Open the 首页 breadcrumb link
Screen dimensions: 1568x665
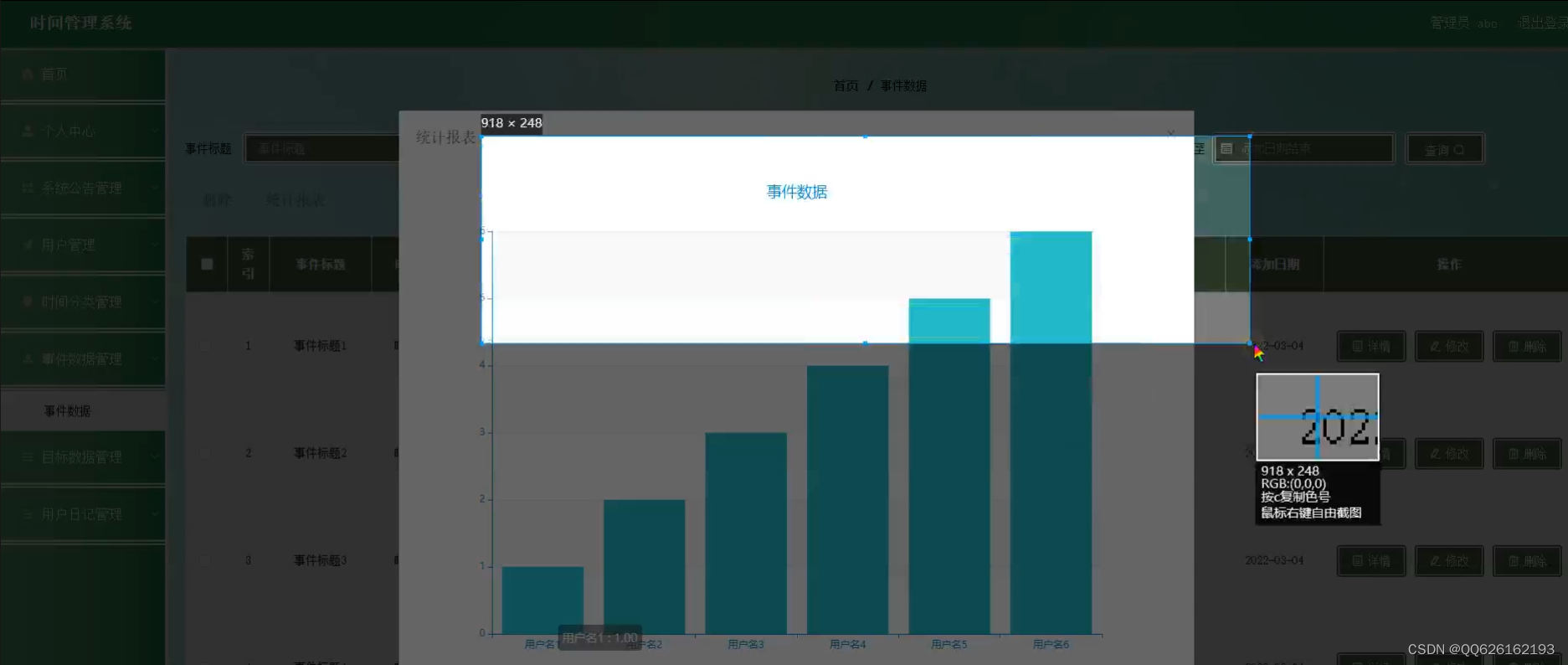[846, 85]
